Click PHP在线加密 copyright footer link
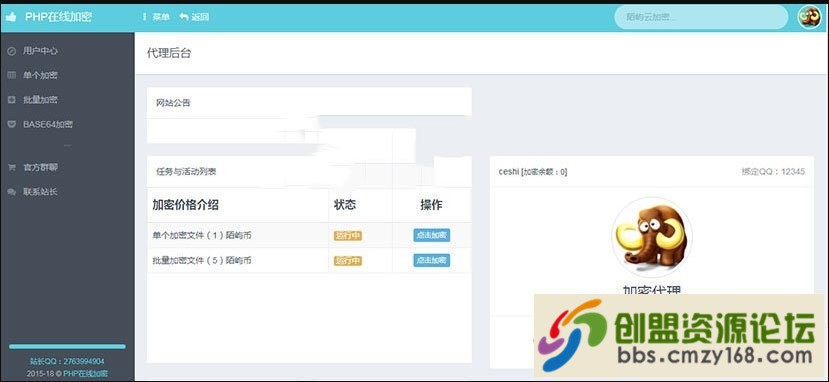This screenshot has height=382, width=829. pos(86,374)
